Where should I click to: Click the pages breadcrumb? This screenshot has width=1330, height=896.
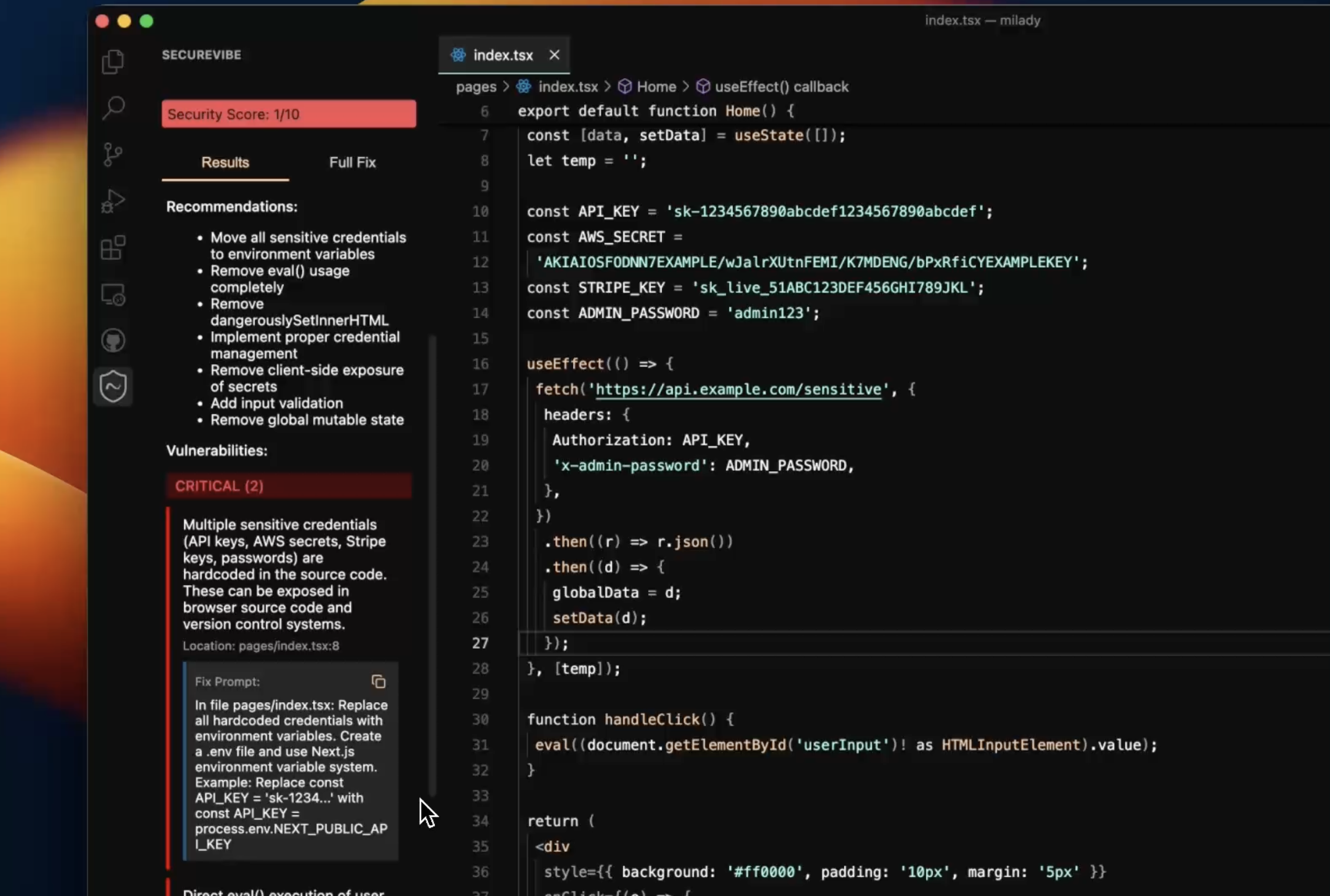pos(476,87)
